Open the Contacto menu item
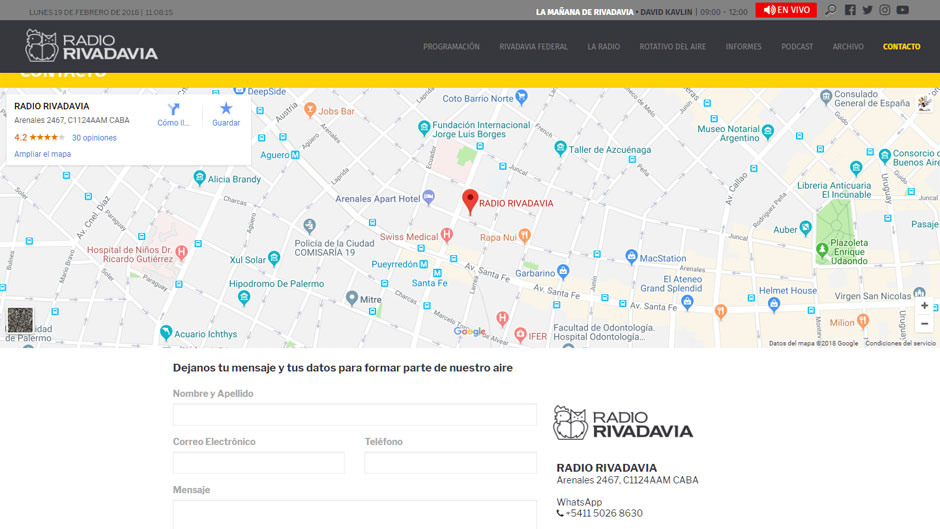Image resolution: width=940 pixels, height=529 pixels. click(902, 47)
